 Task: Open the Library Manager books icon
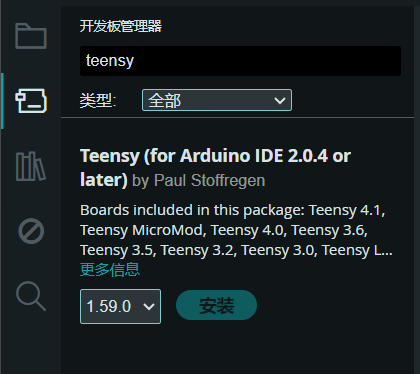(31, 166)
